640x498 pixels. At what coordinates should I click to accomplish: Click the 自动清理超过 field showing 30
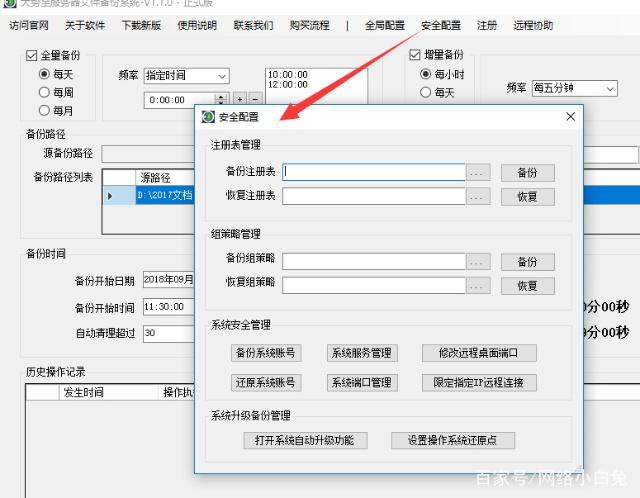coord(168,333)
